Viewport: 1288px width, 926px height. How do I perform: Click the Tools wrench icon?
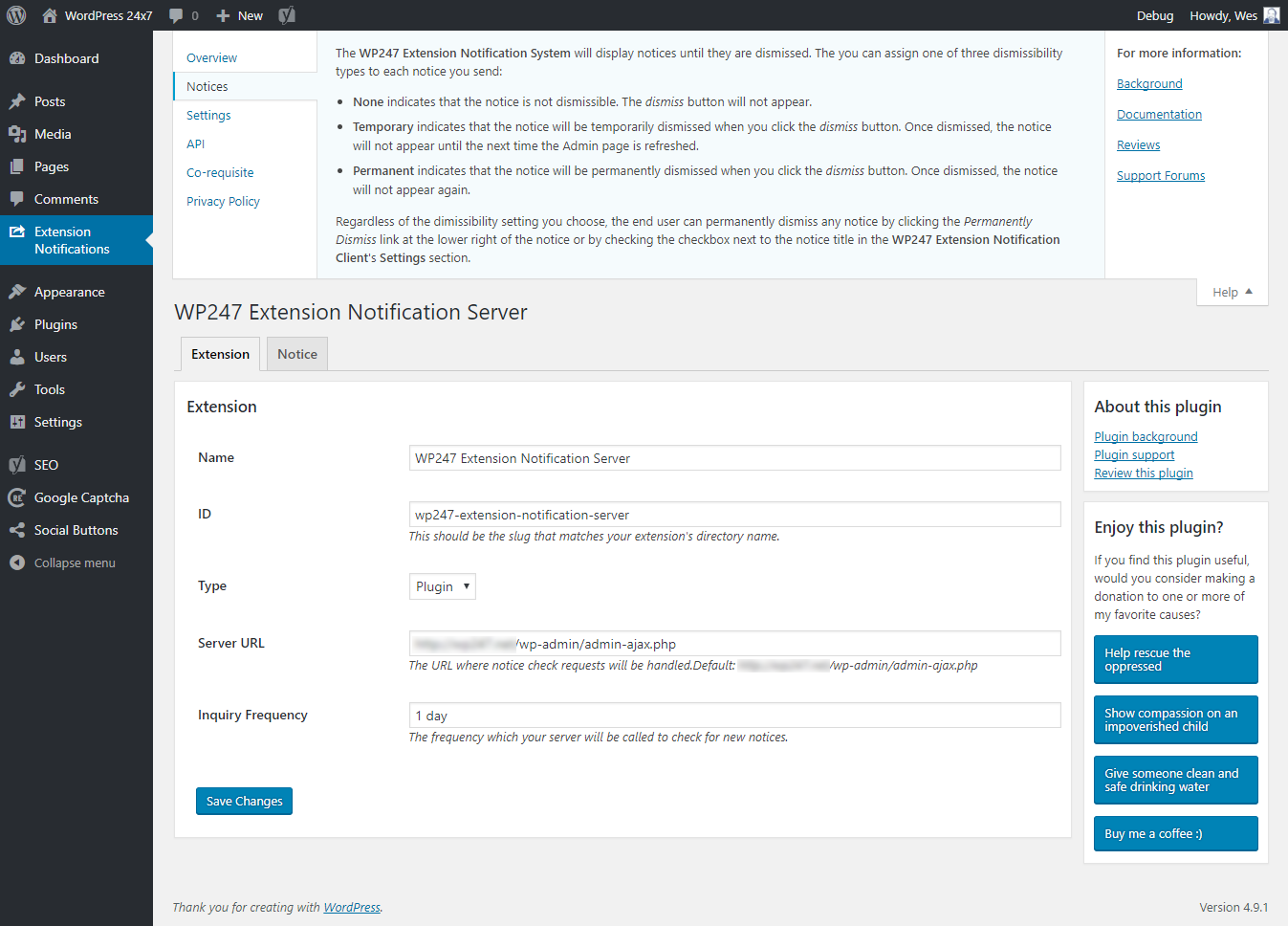tap(17, 389)
